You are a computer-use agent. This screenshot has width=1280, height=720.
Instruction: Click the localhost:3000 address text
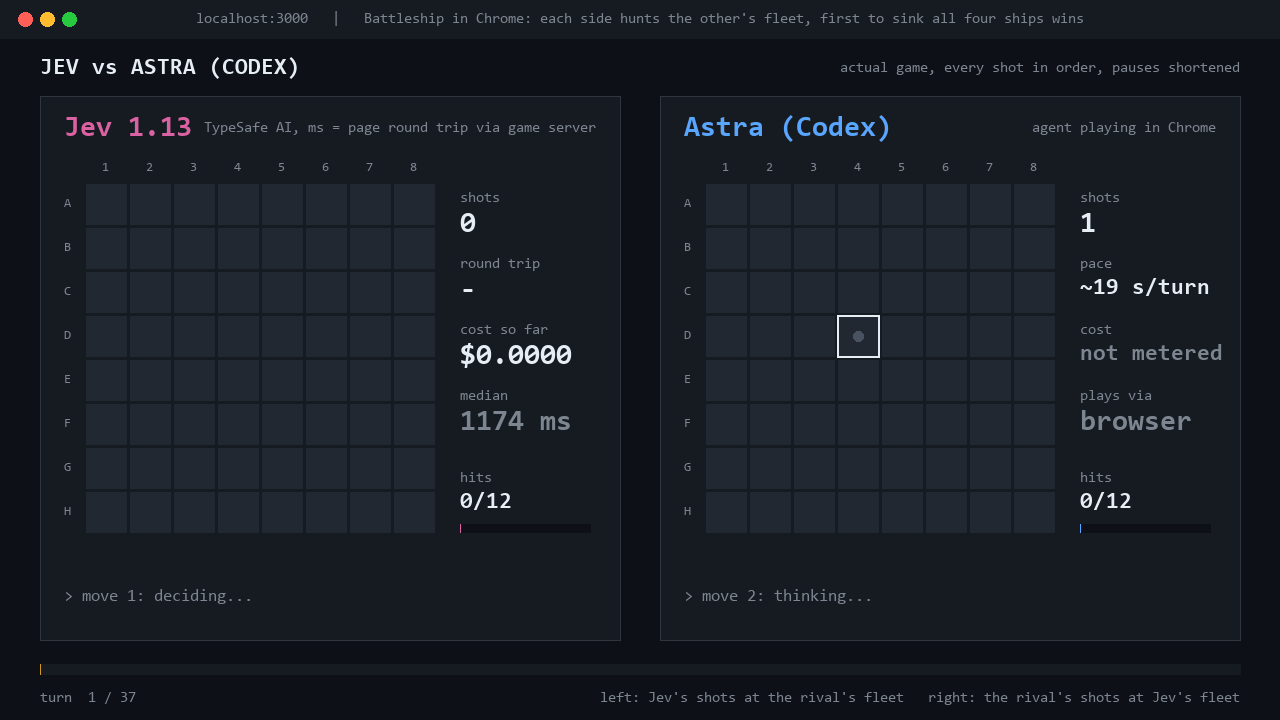coord(252,19)
